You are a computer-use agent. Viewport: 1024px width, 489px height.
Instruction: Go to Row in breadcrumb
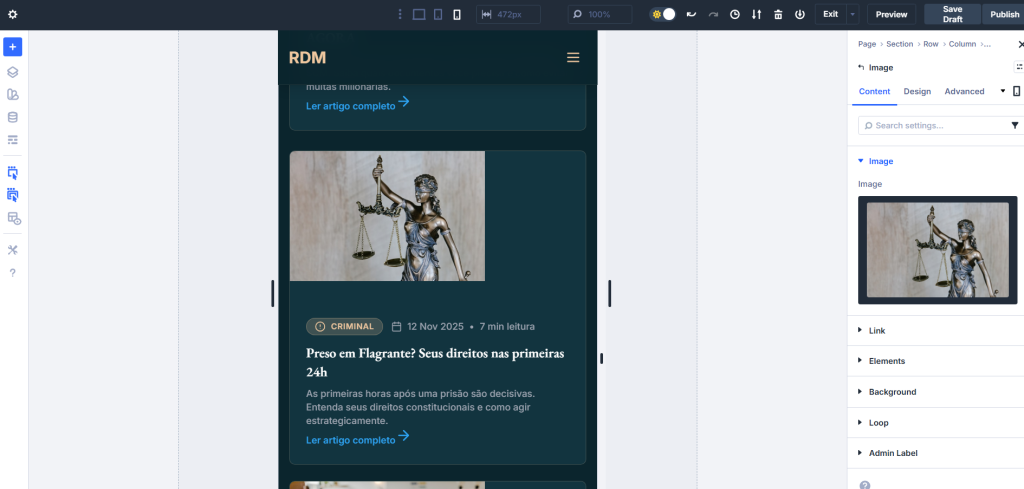tap(931, 44)
